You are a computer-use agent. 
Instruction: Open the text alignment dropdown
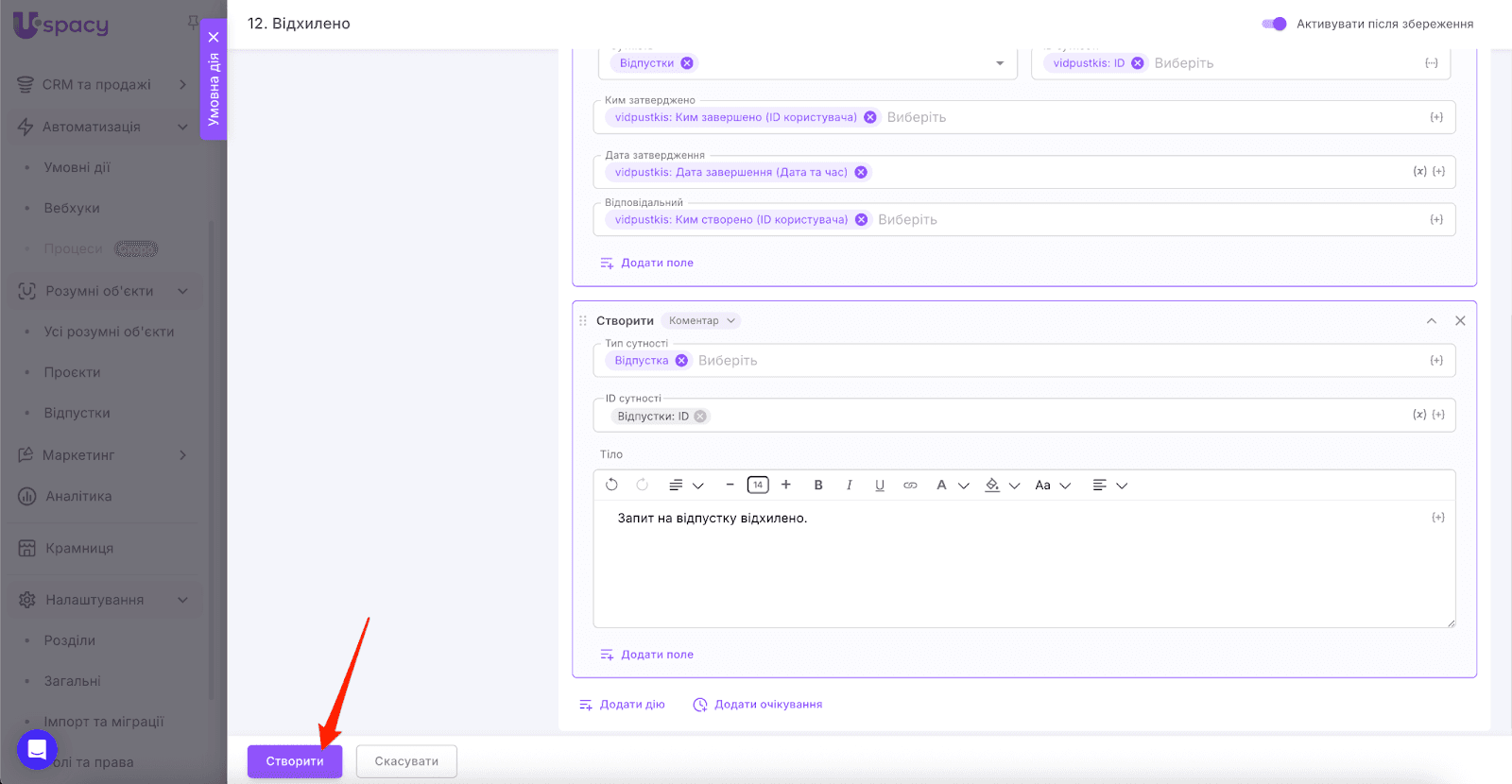coord(1110,485)
